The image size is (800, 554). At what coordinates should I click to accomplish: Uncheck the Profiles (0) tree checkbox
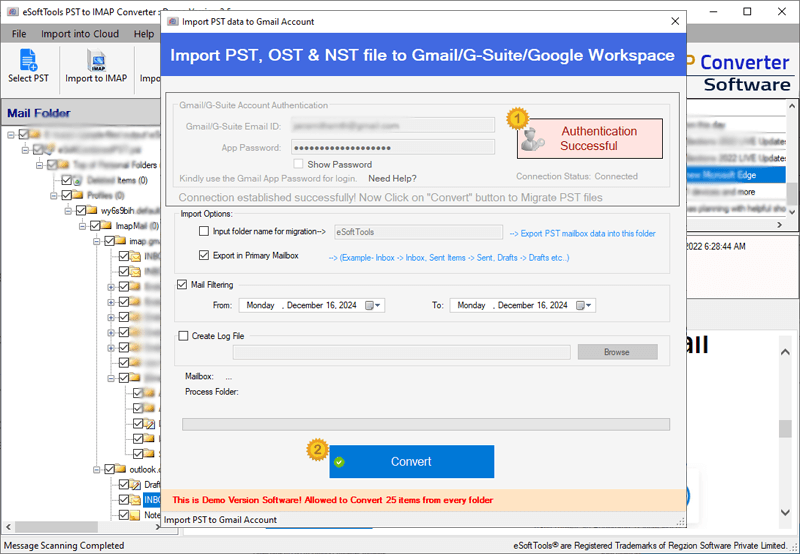(66, 195)
